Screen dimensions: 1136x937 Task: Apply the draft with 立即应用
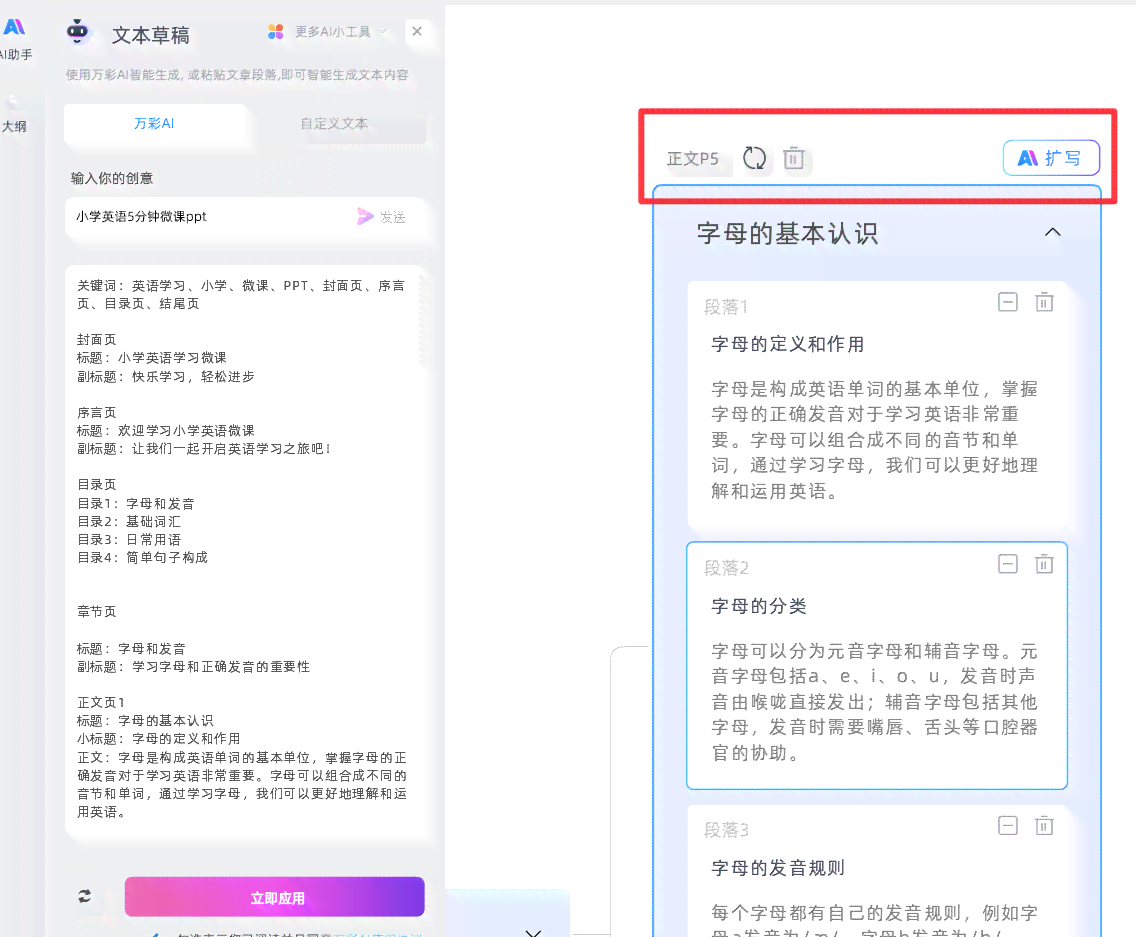click(275, 897)
